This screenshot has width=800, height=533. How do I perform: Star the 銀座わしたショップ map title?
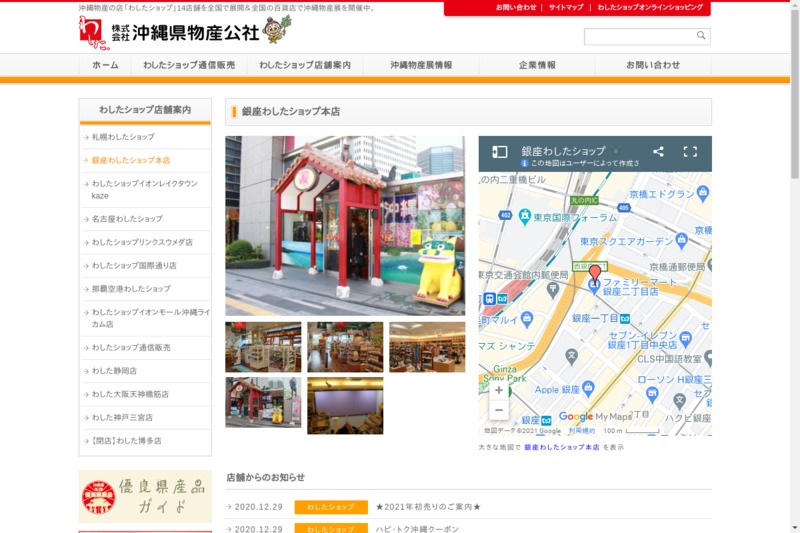(x=616, y=151)
